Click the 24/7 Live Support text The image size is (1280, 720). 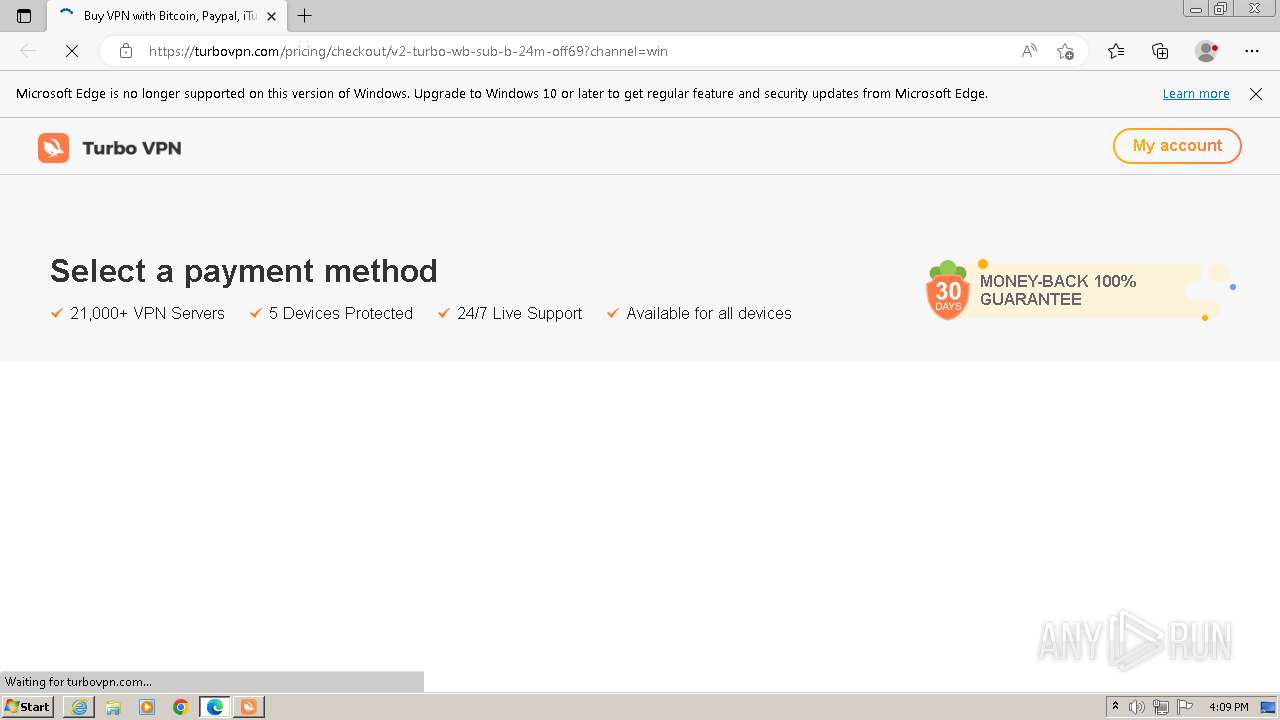(519, 313)
